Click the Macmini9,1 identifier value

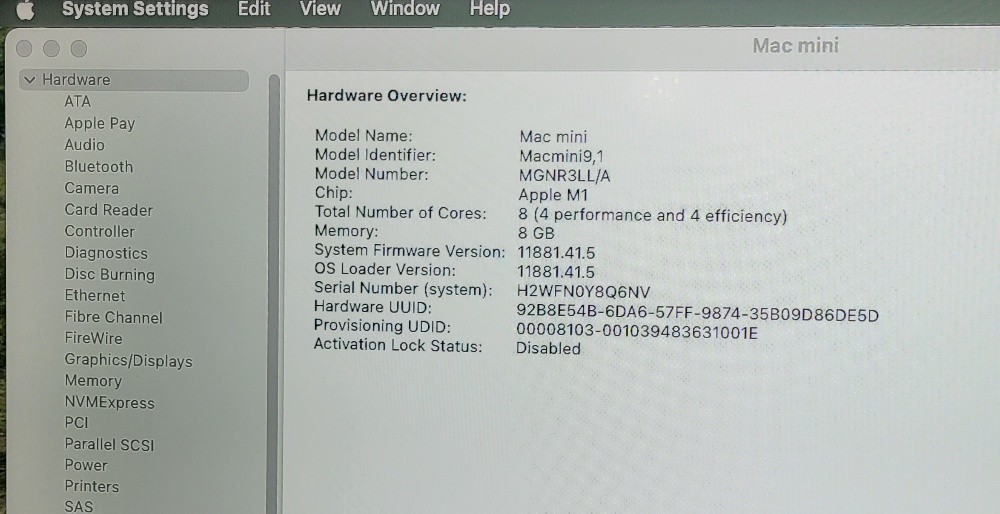click(x=561, y=156)
